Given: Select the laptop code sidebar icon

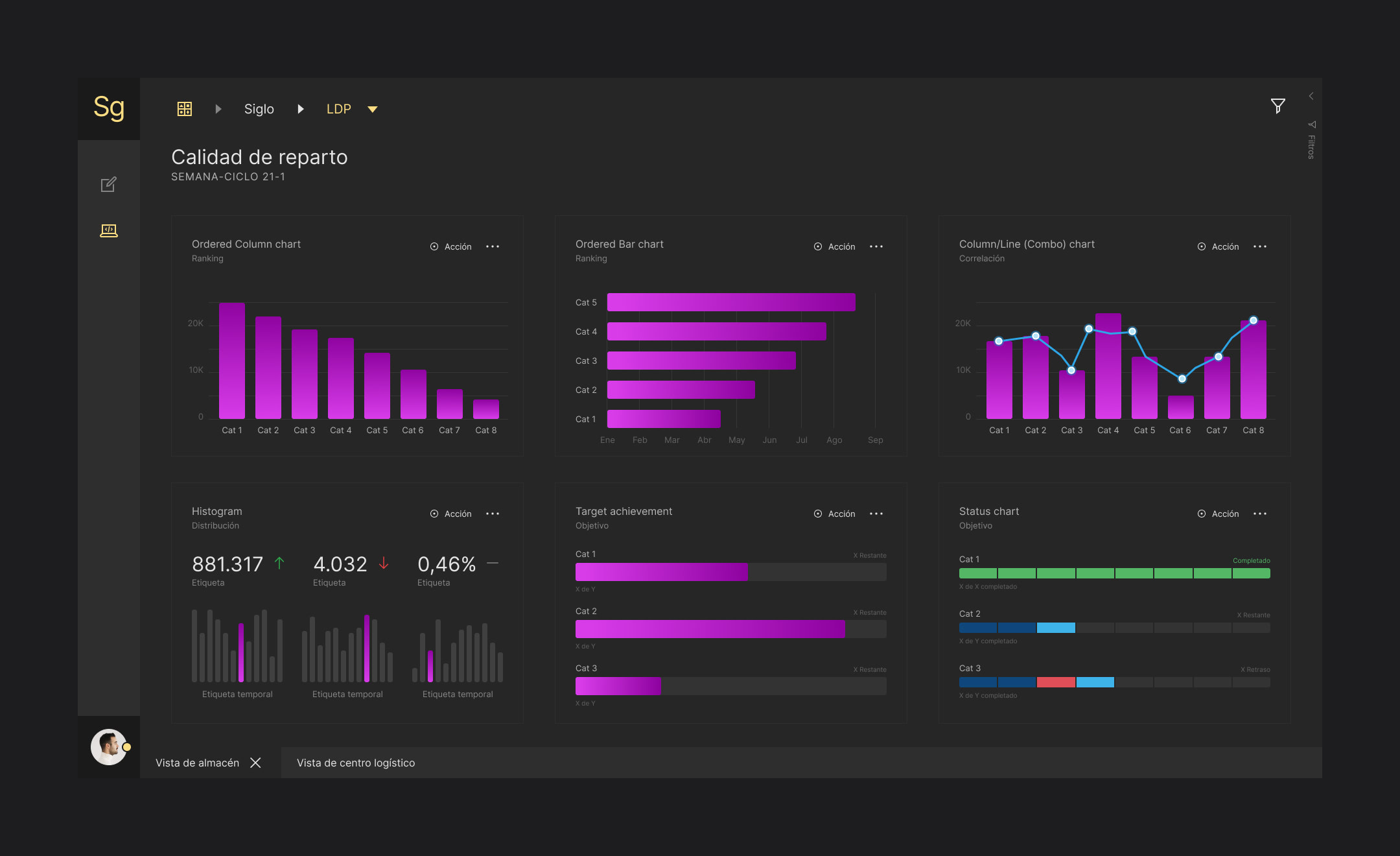Looking at the screenshot, I should click(x=109, y=231).
